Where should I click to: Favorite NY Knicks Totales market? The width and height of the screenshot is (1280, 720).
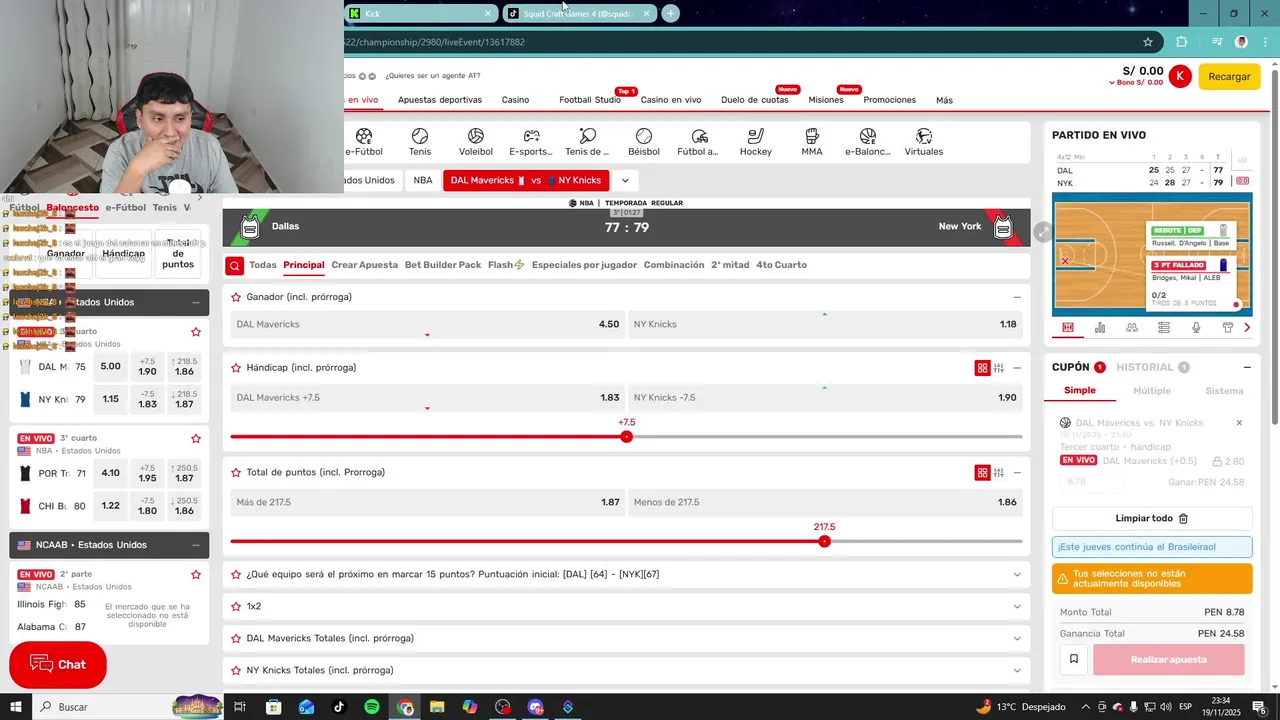click(x=236, y=670)
